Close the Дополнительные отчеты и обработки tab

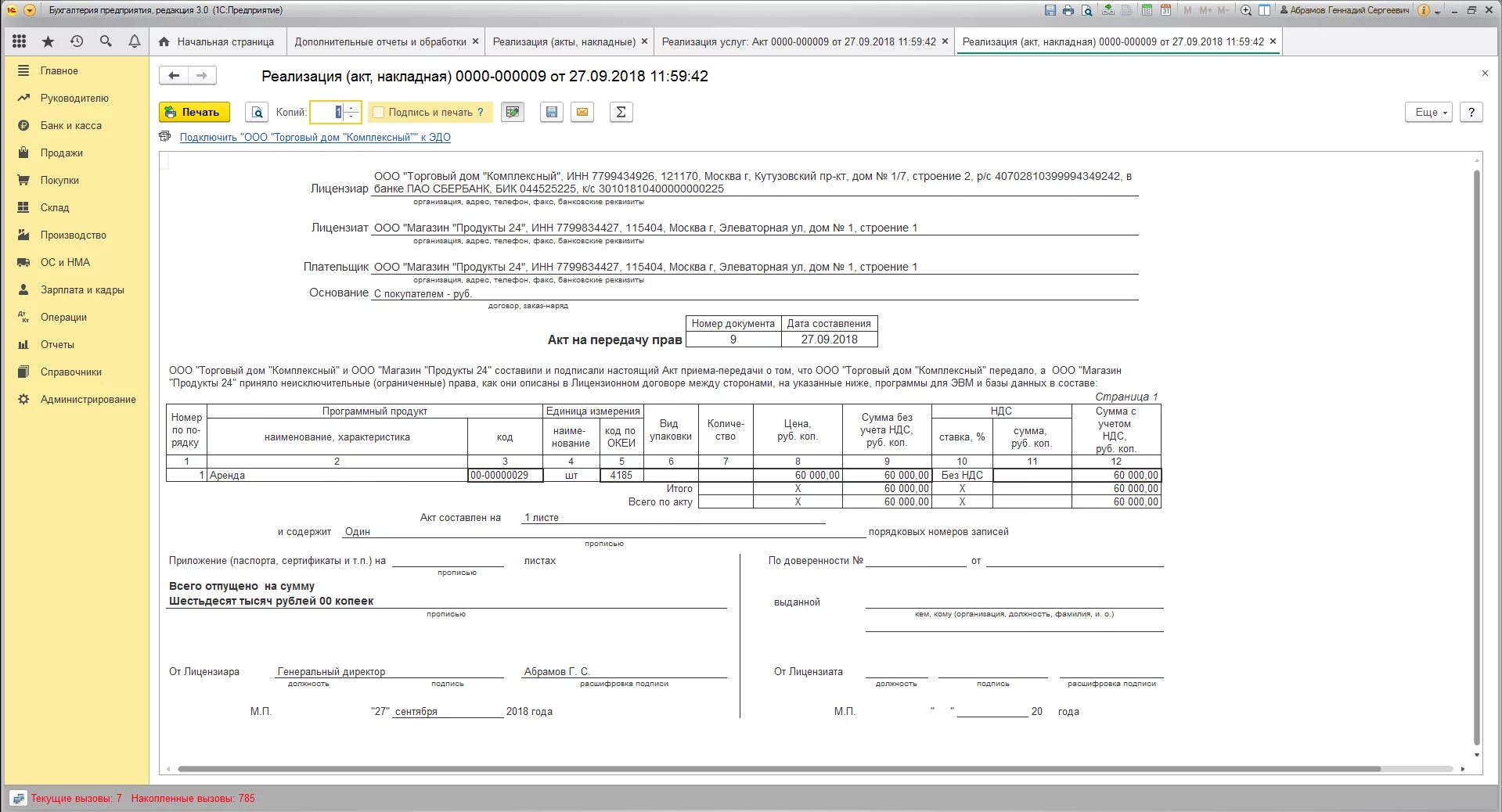click(475, 41)
